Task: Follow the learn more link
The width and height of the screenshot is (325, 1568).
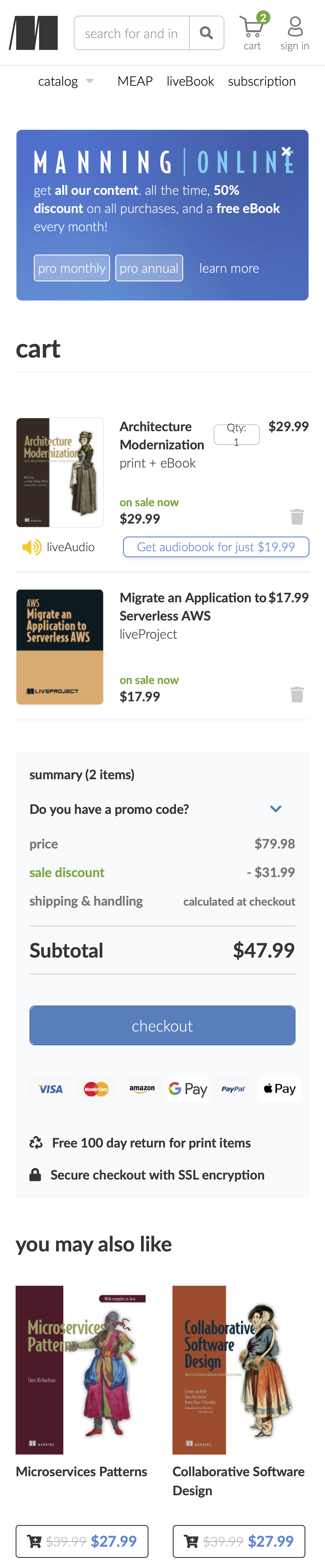Action: pyautogui.click(x=229, y=268)
